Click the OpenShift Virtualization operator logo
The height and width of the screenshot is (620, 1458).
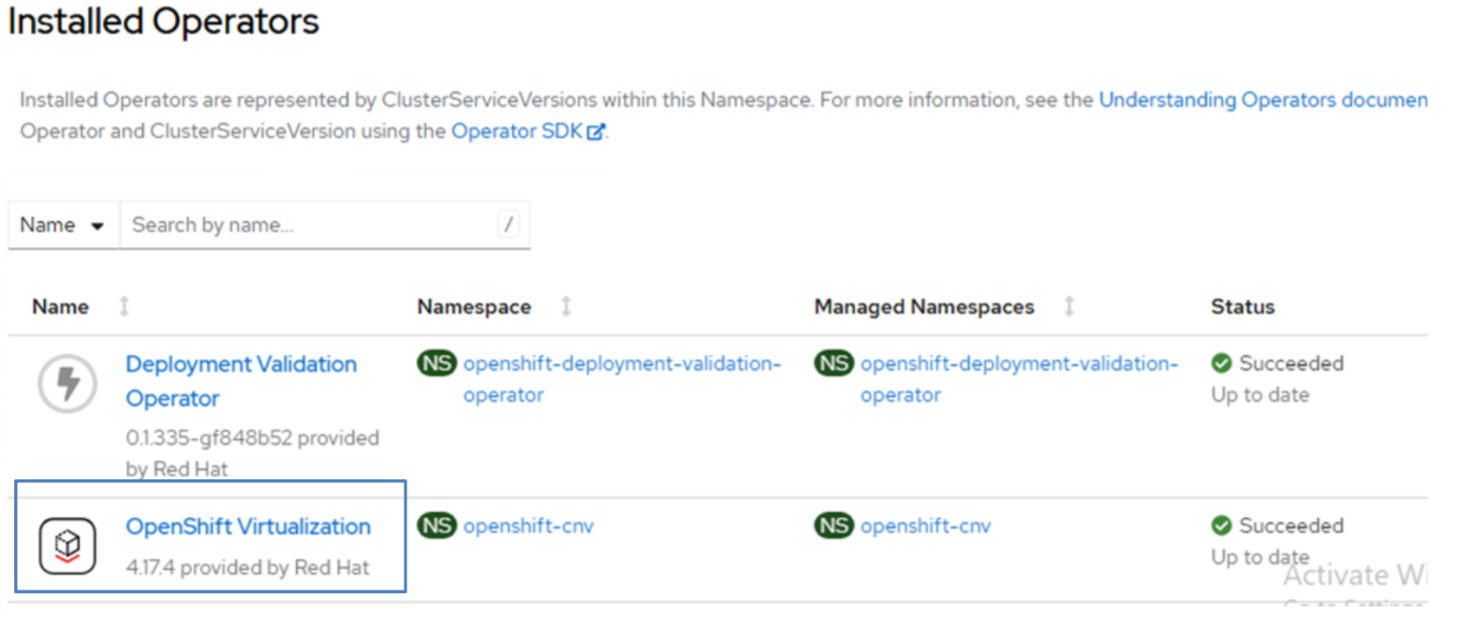tap(68, 546)
